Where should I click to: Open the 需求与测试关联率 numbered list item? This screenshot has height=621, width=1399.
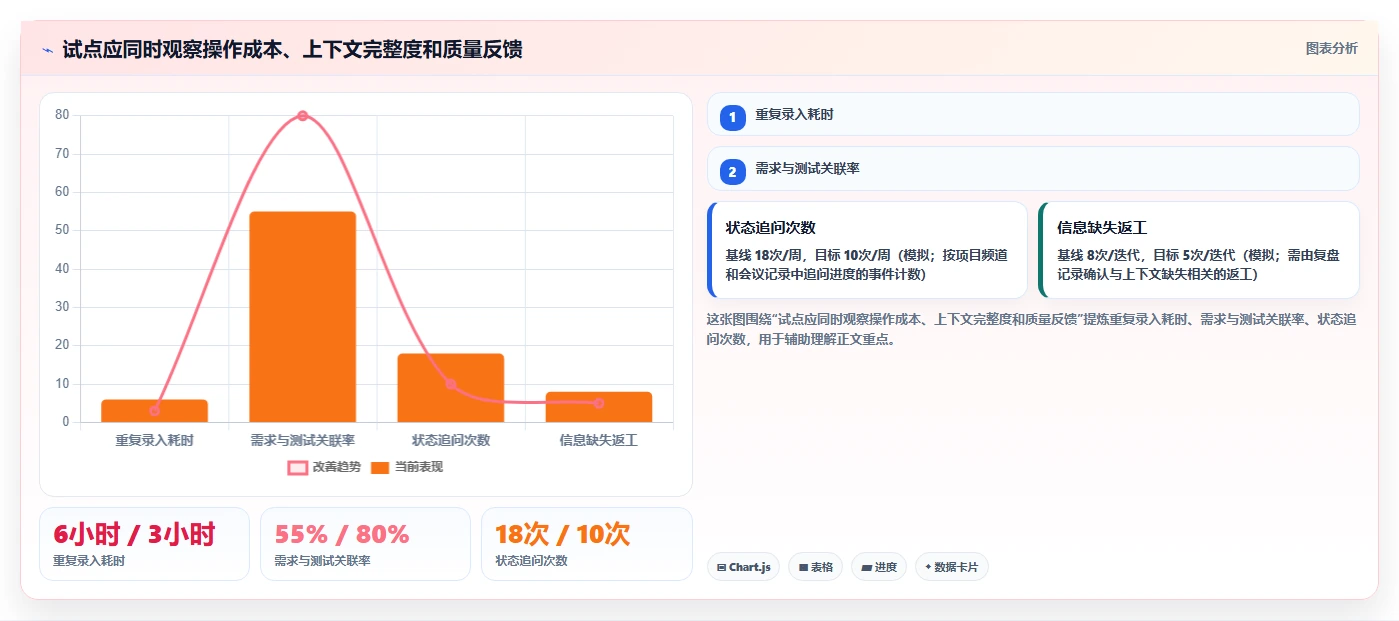1033,169
